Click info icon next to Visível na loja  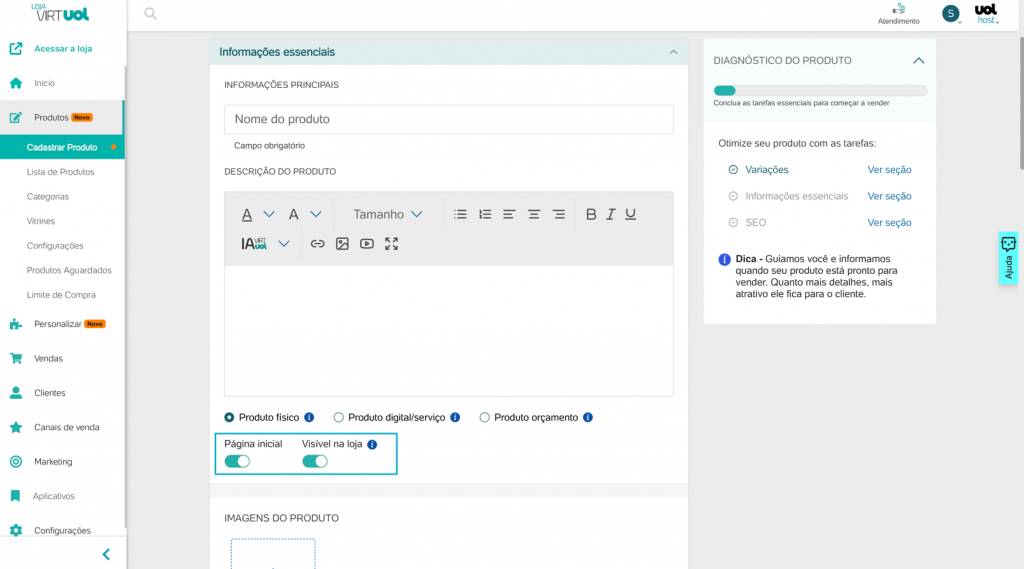pos(372,444)
